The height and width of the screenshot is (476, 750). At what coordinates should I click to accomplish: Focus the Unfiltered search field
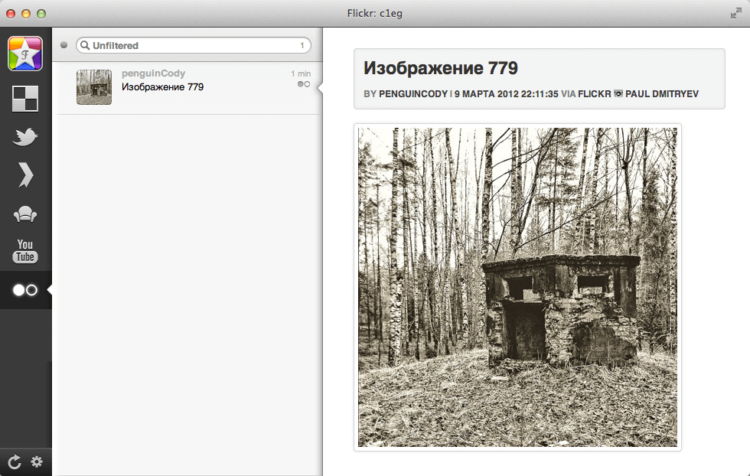click(x=193, y=45)
